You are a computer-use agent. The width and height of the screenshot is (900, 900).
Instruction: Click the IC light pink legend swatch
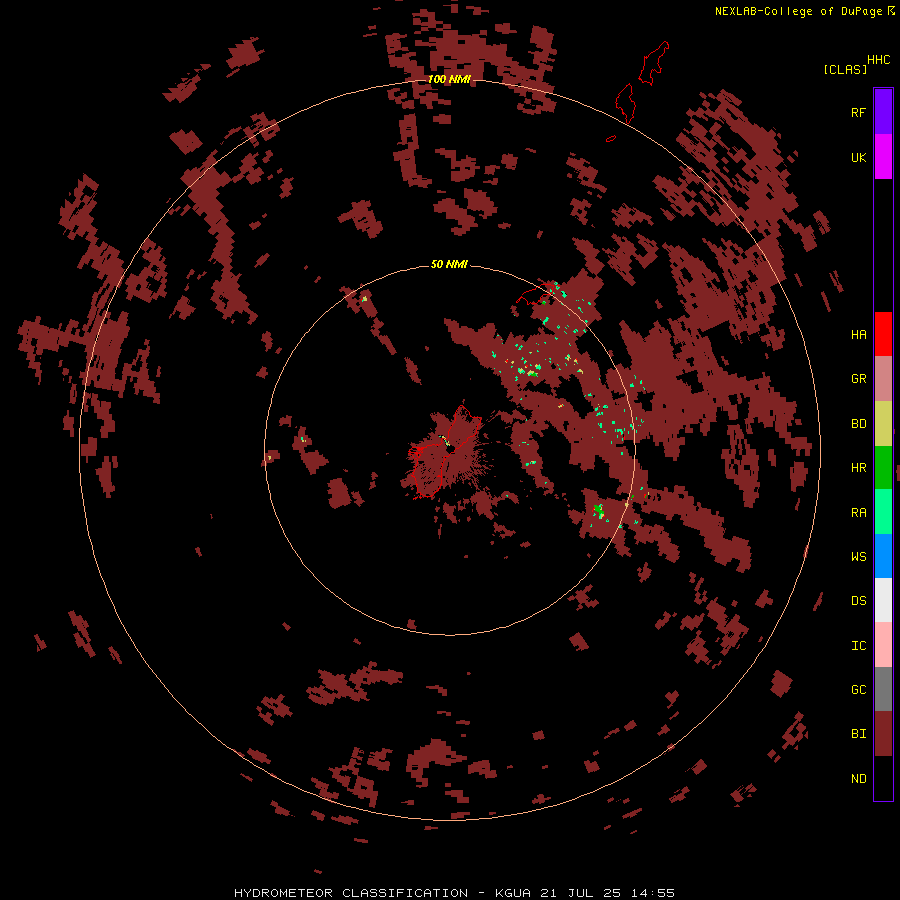click(x=883, y=645)
